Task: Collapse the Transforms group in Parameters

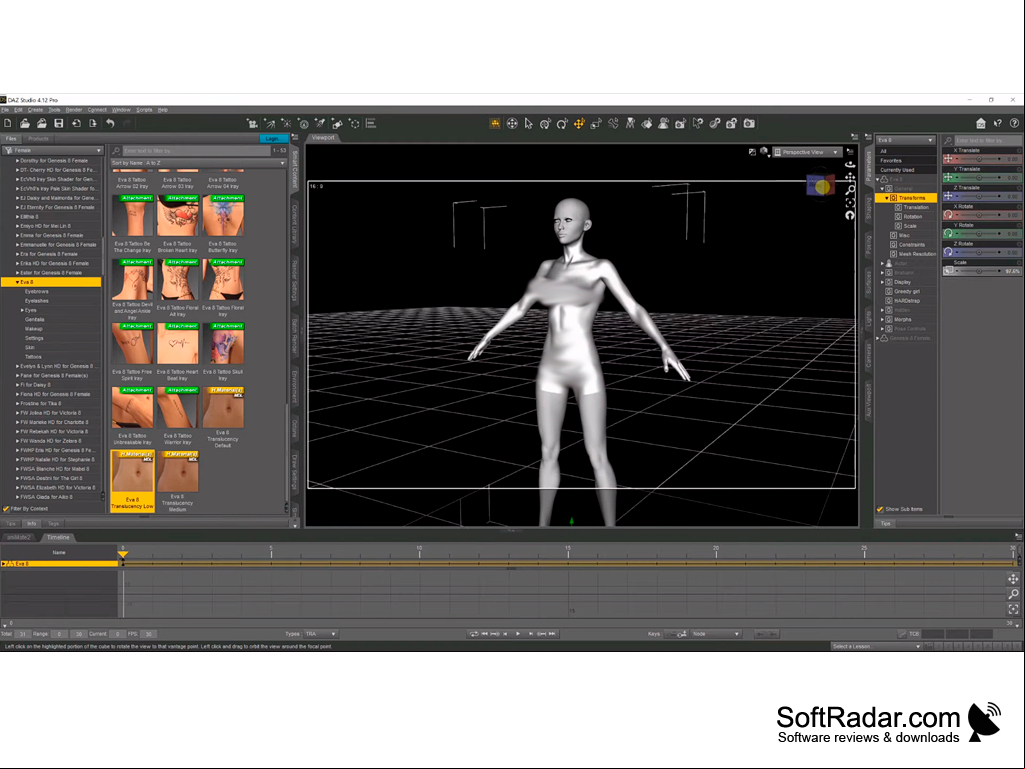Action: click(x=886, y=197)
